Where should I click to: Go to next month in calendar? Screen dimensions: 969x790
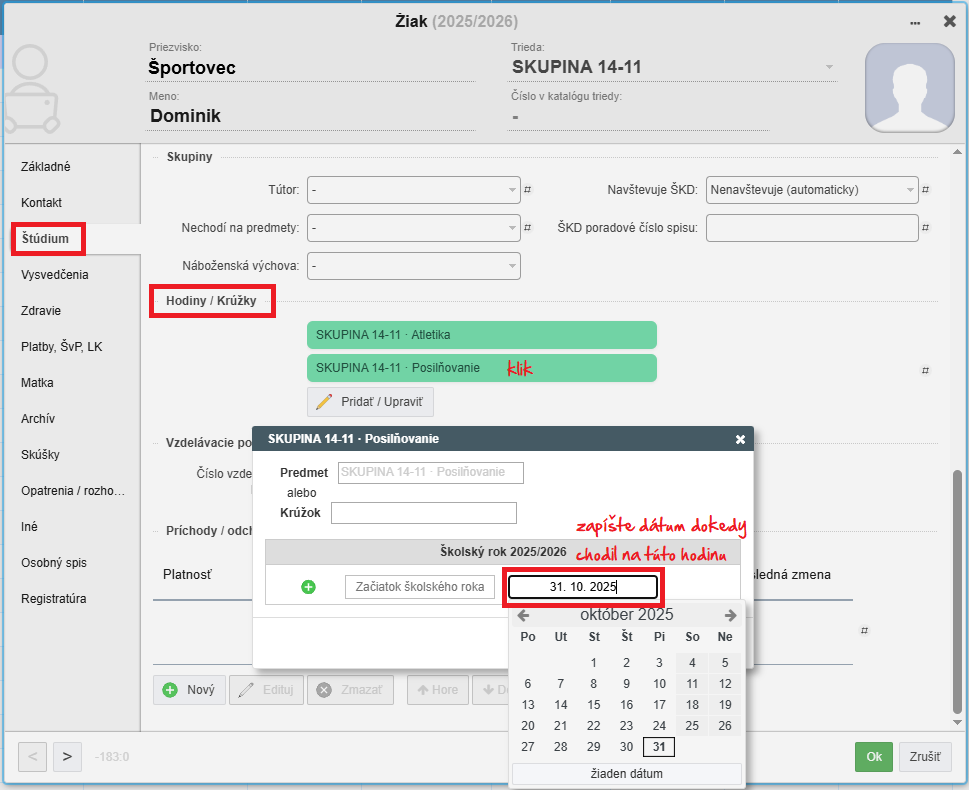click(731, 615)
